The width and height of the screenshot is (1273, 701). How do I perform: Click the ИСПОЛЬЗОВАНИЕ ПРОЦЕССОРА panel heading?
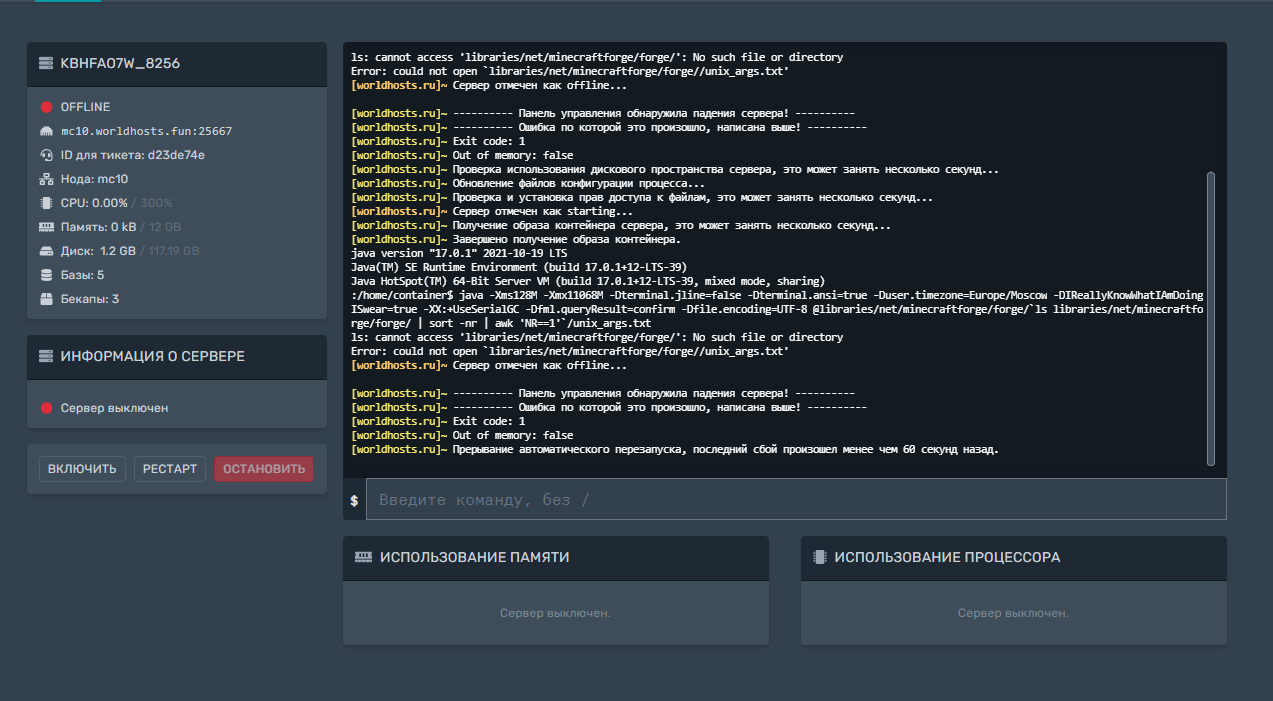pyautogui.click(x=948, y=557)
